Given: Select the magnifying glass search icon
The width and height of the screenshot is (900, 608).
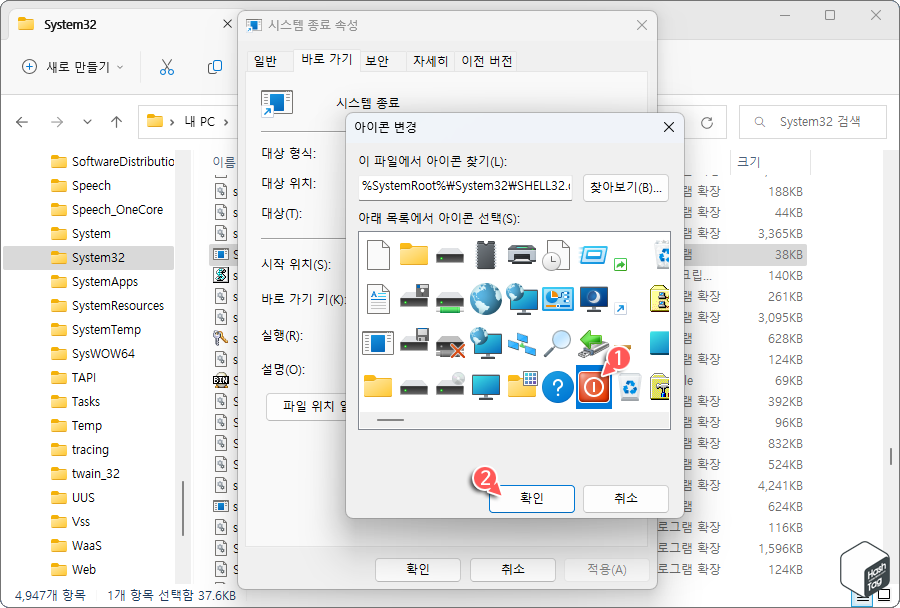Looking at the screenshot, I should tap(559, 342).
